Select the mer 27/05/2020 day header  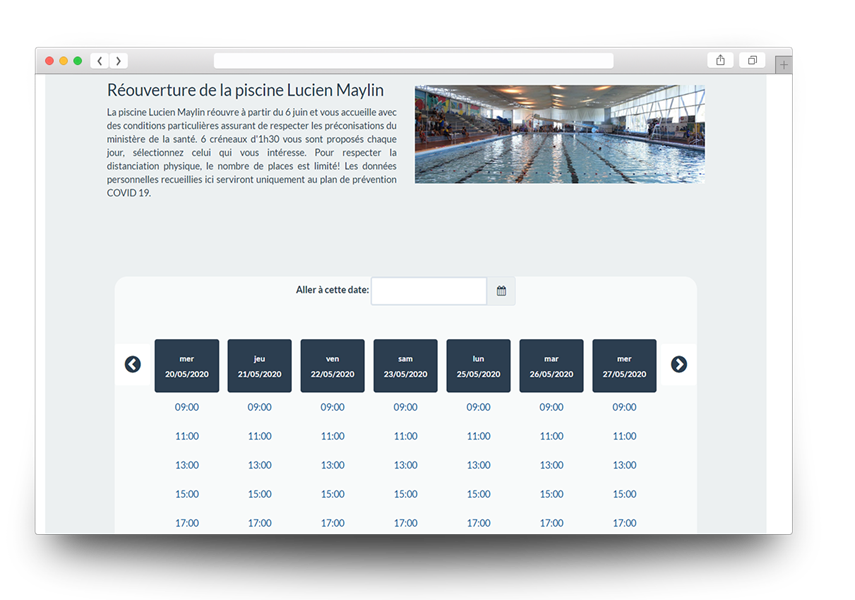(x=624, y=365)
